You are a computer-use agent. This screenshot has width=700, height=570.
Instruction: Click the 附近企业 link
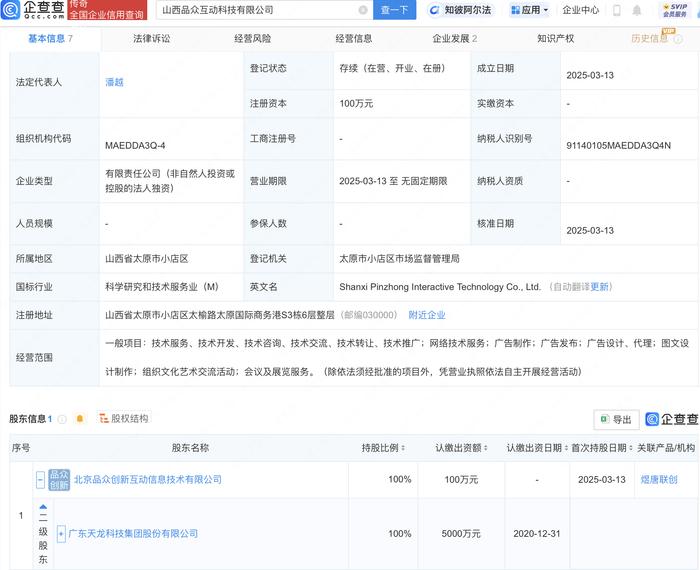pos(427,315)
